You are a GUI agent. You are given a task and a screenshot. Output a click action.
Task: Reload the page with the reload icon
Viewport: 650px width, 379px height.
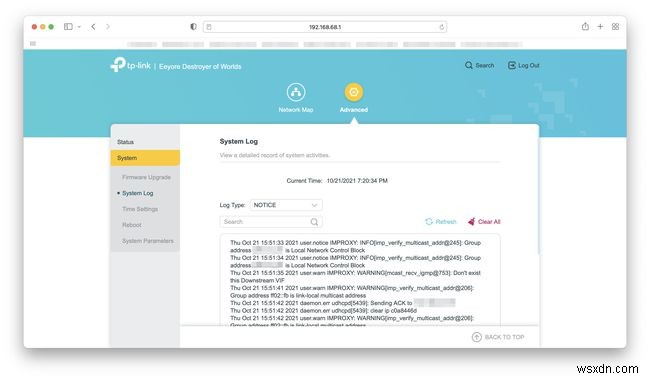tap(441, 27)
